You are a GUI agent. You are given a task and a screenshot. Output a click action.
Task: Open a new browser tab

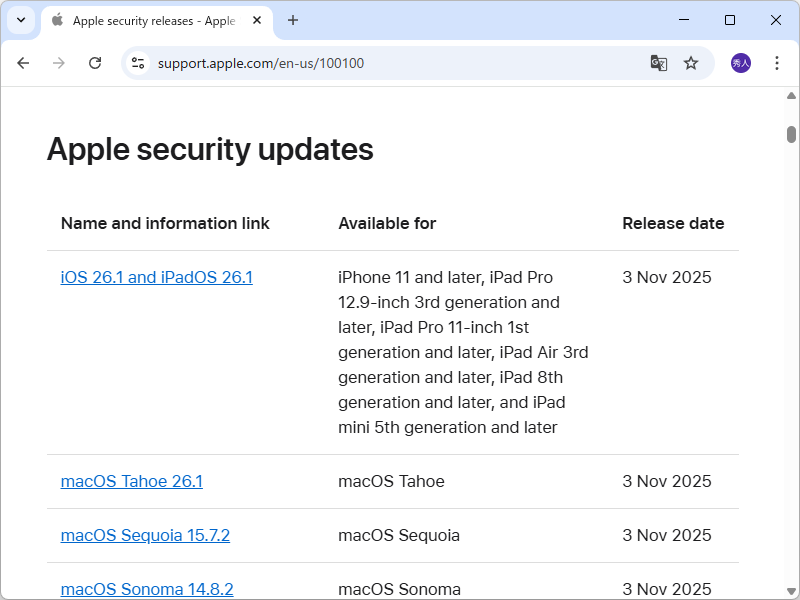(x=291, y=20)
